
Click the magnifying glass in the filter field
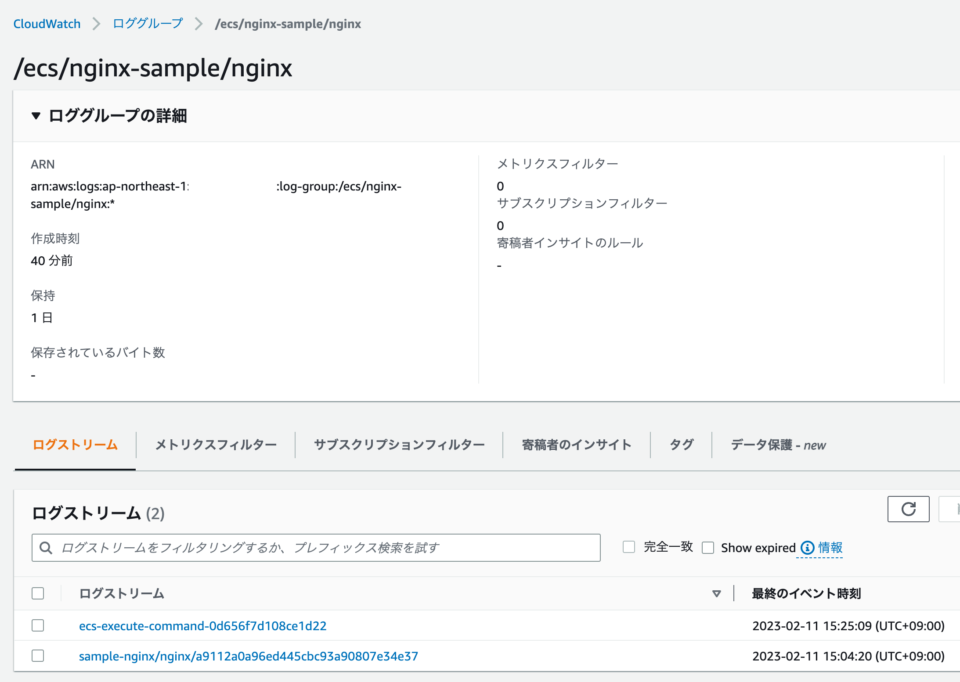click(x=46, y=547)
